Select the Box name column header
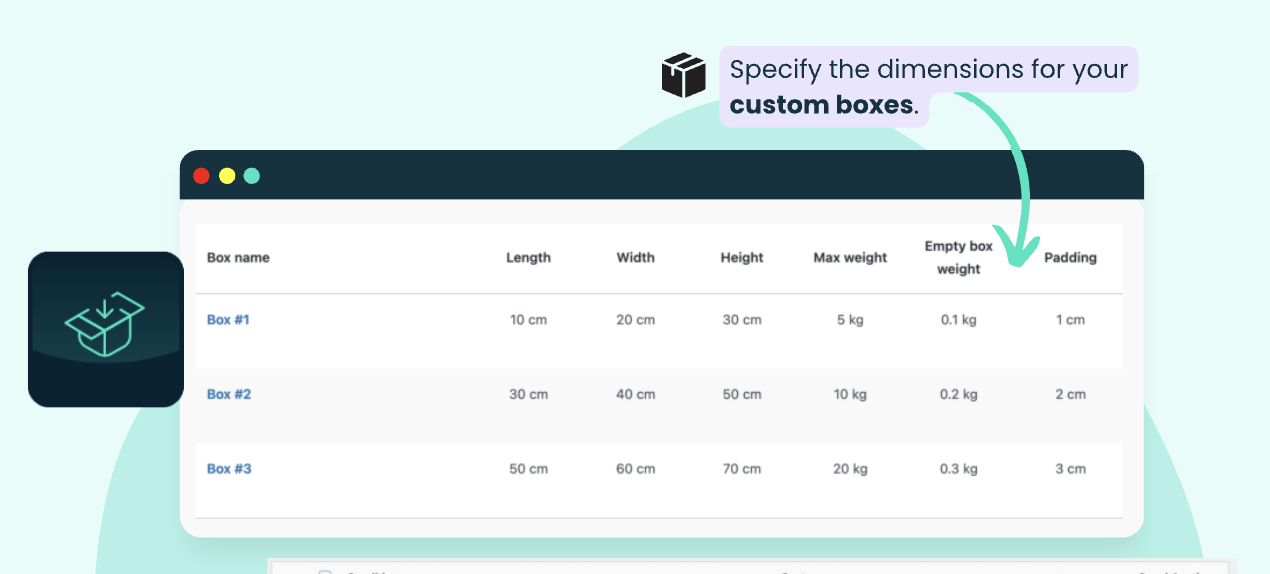The image size is (1270, 574). tap(238, 257)
